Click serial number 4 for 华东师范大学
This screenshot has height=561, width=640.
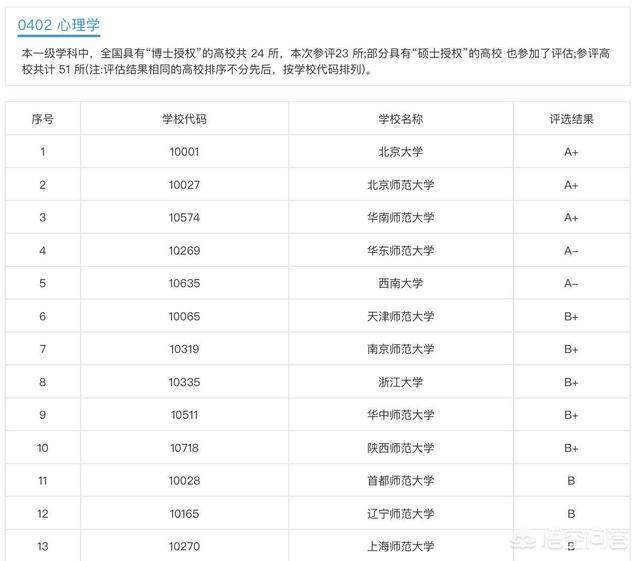click(x=42, y=251)
